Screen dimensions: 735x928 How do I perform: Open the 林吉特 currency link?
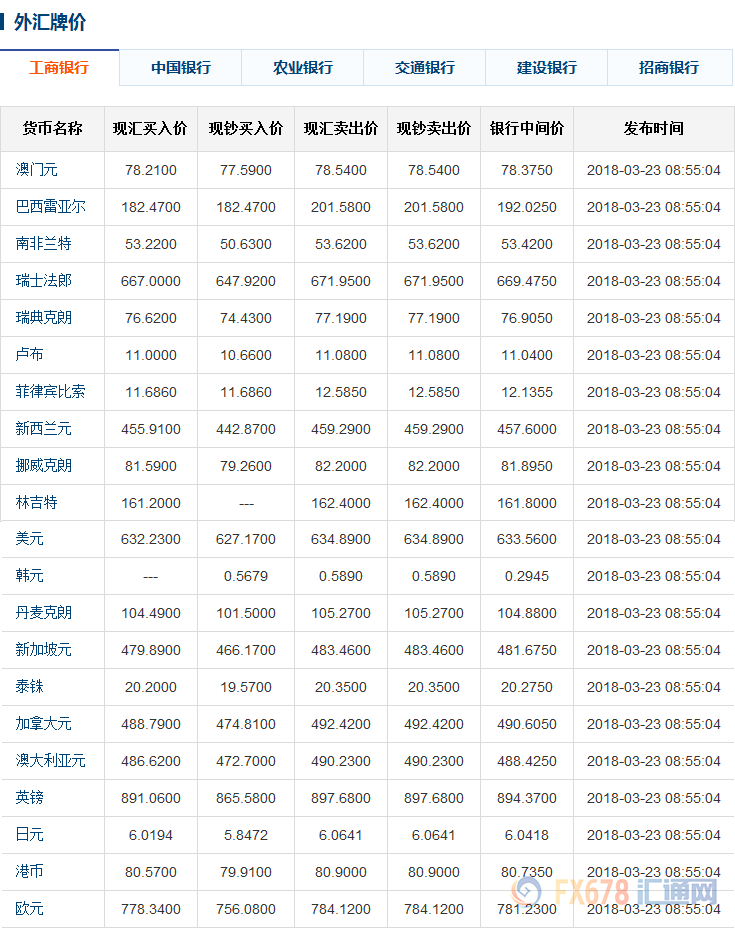click(x=37, y=503)
